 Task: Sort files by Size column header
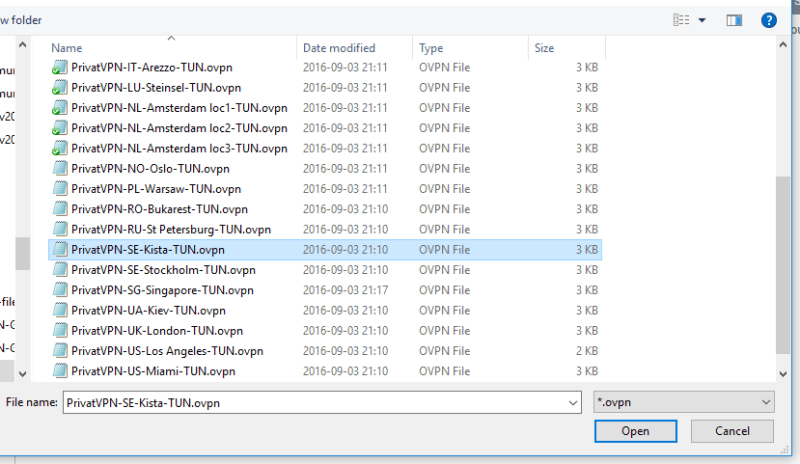point(544,48)
